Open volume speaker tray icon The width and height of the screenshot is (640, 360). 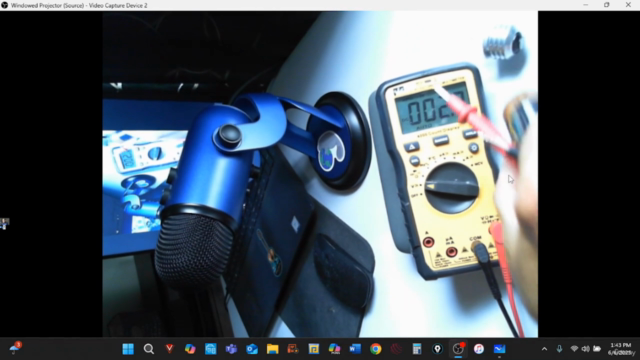(585, 349)
